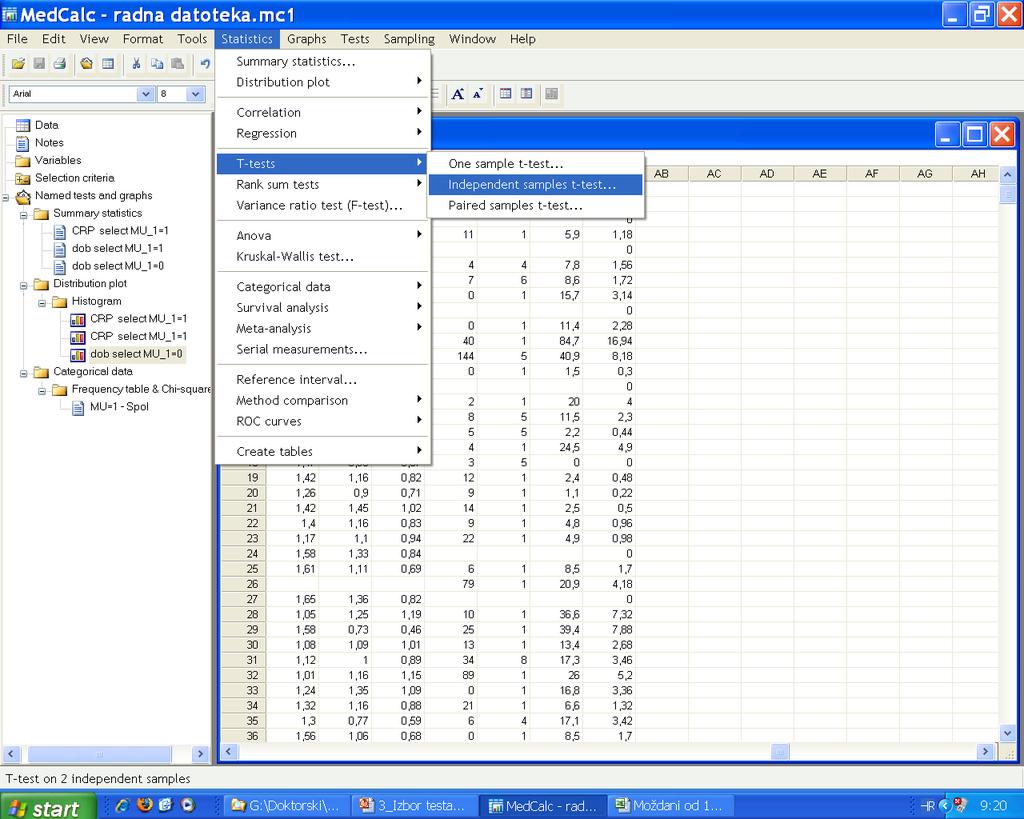1024x819 pixels.
Task: Open the Rank sum tests submenu
Action: click(323, 185)
